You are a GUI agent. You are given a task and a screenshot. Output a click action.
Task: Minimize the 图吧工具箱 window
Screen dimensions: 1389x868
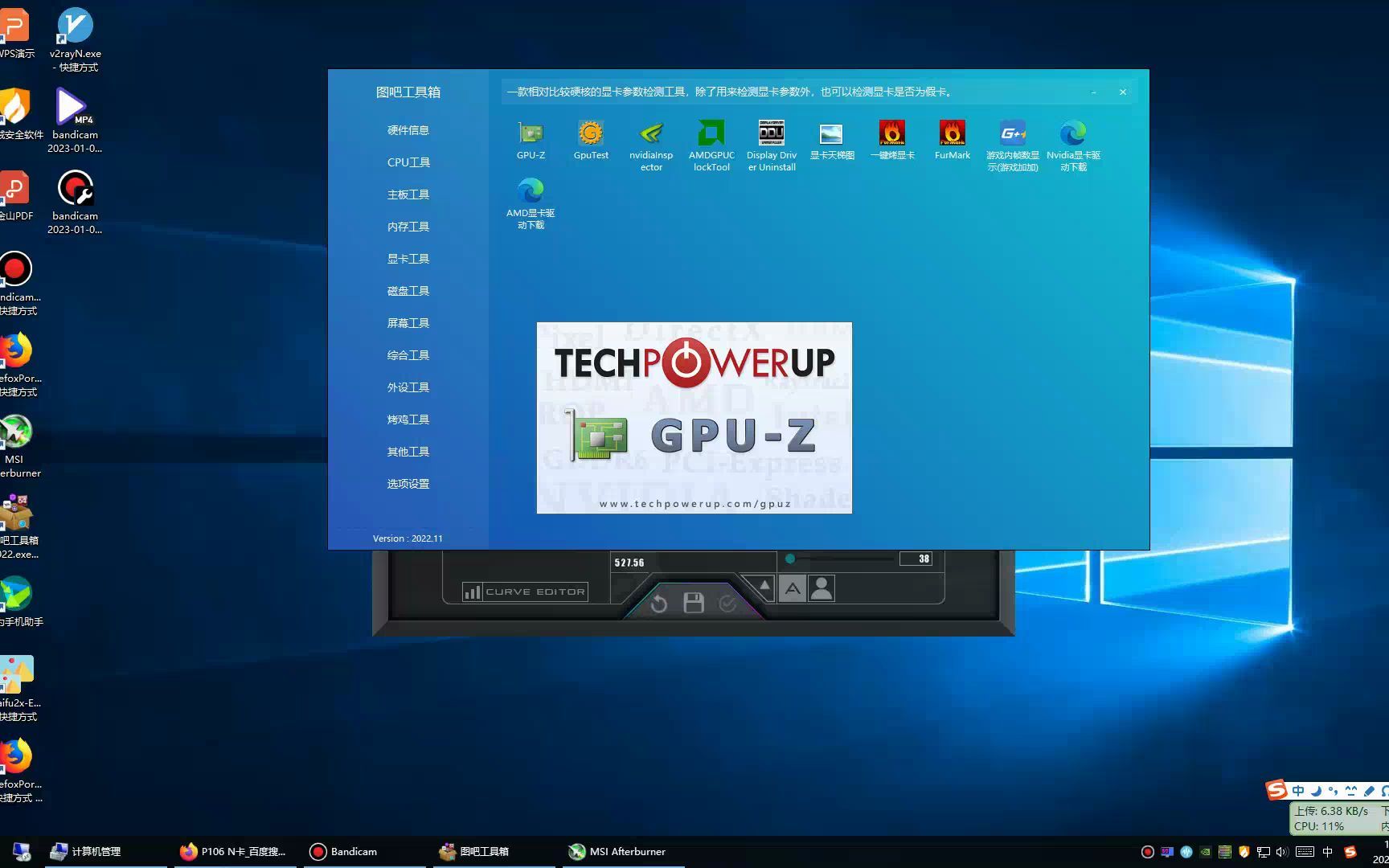[x=1094, y=92]
